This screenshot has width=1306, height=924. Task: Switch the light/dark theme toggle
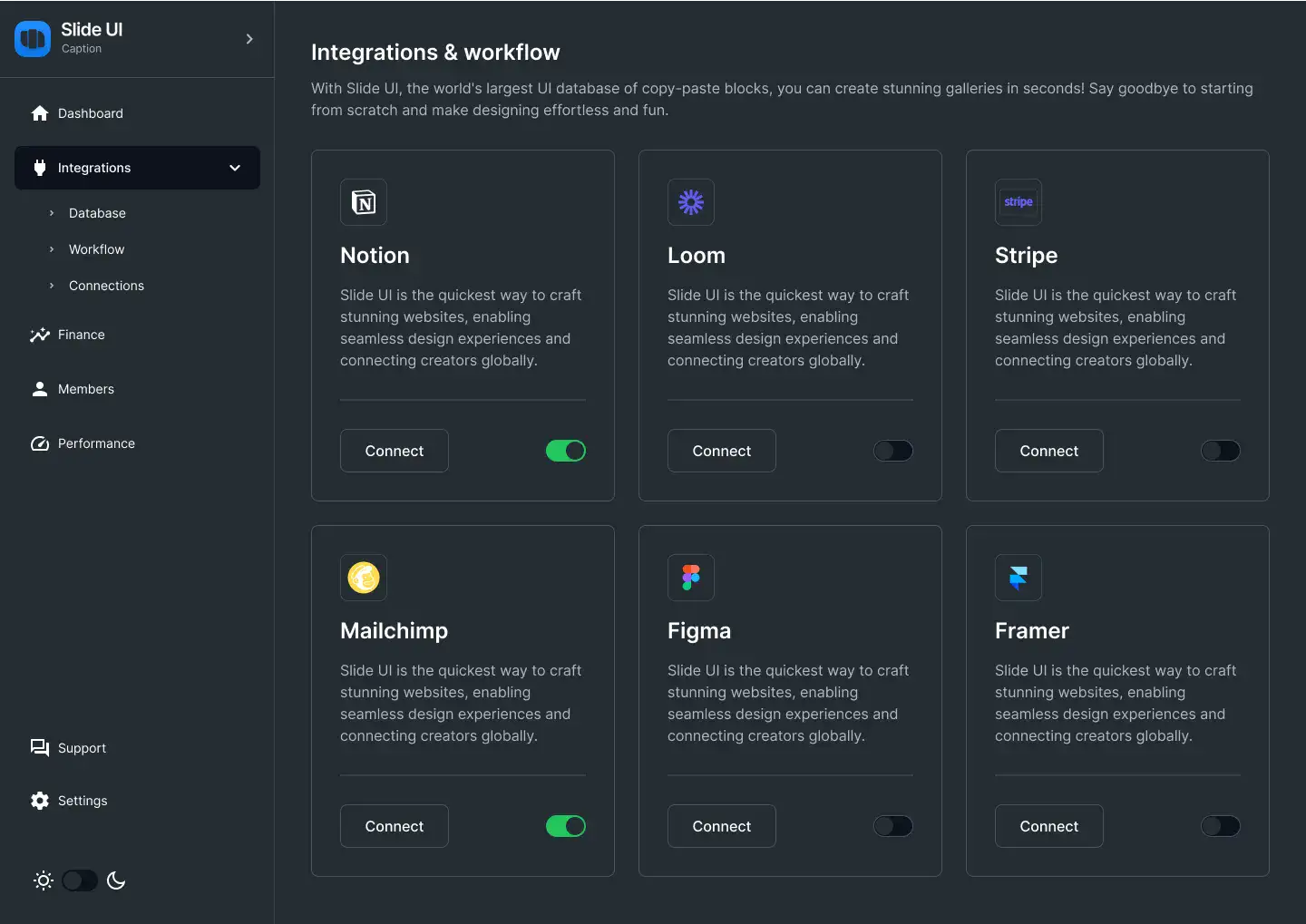(x=80, y=880)
